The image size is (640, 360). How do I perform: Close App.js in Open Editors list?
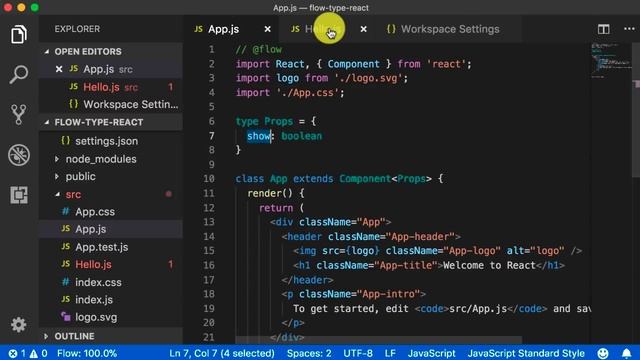click(59, 69)
